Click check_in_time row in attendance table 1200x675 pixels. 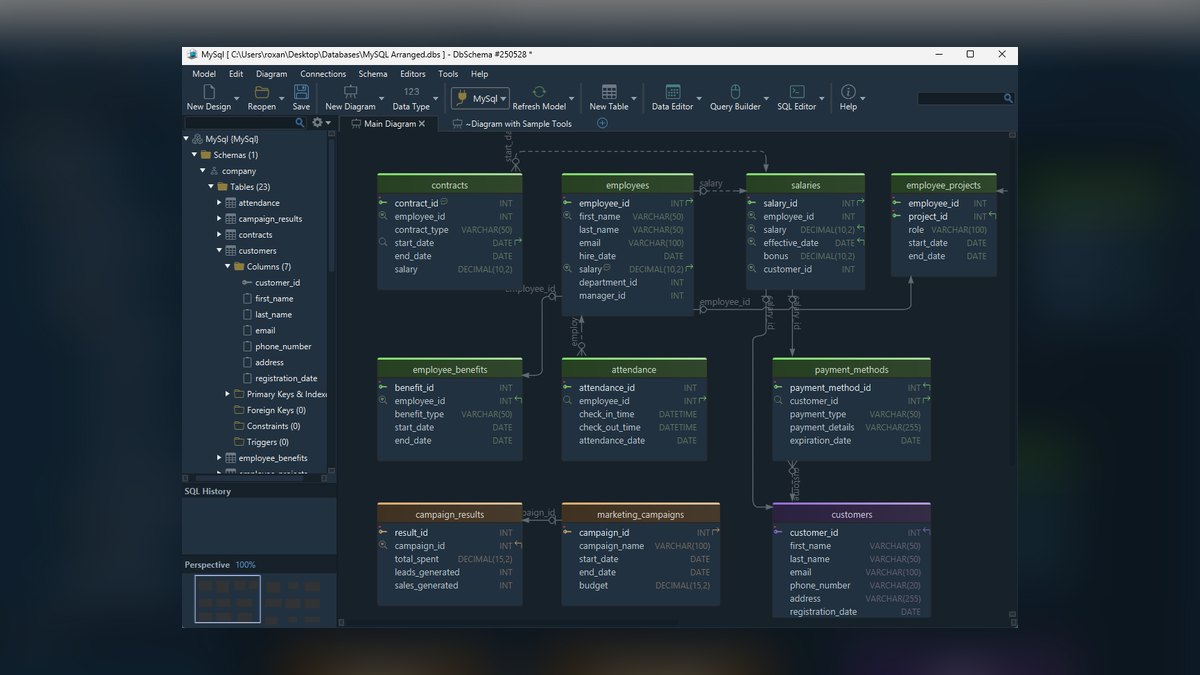[x=634, y=414]
